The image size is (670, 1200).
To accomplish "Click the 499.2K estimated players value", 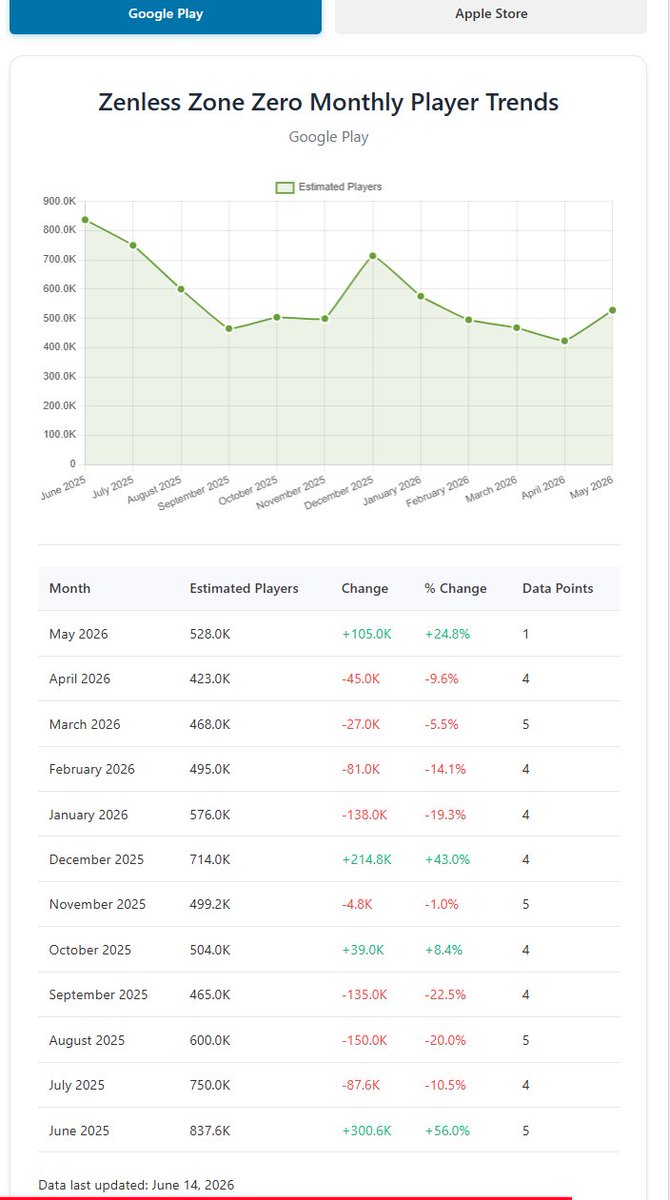I will pos(210,904).
